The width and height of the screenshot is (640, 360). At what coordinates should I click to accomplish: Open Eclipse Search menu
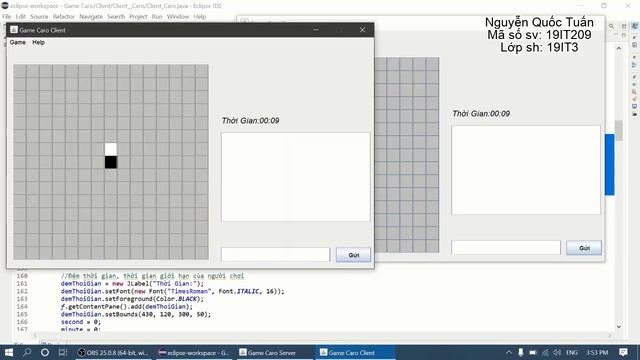(x=116, y=17)
